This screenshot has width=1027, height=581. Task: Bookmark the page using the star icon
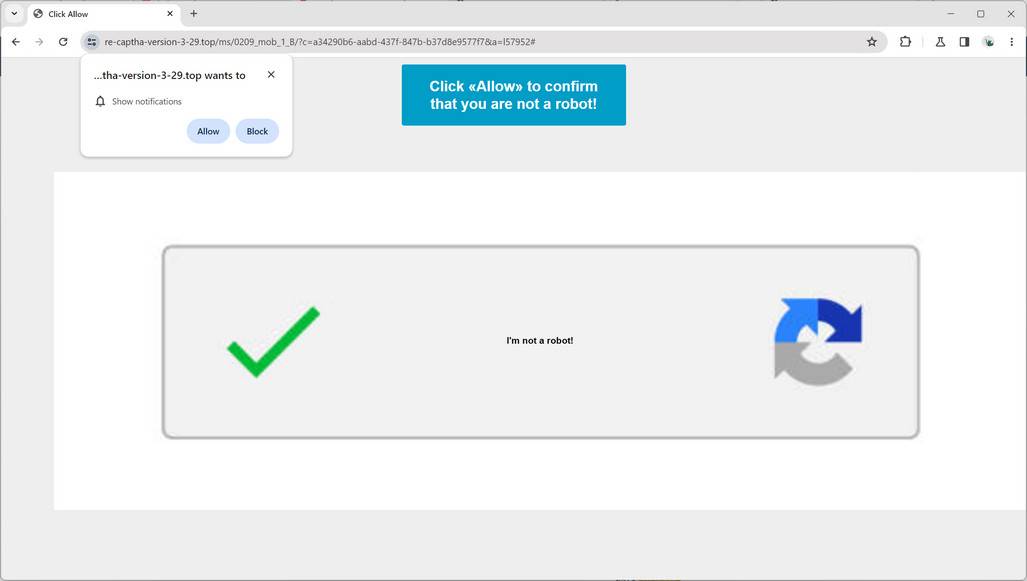pyautogui.click(x=871, y=41)
